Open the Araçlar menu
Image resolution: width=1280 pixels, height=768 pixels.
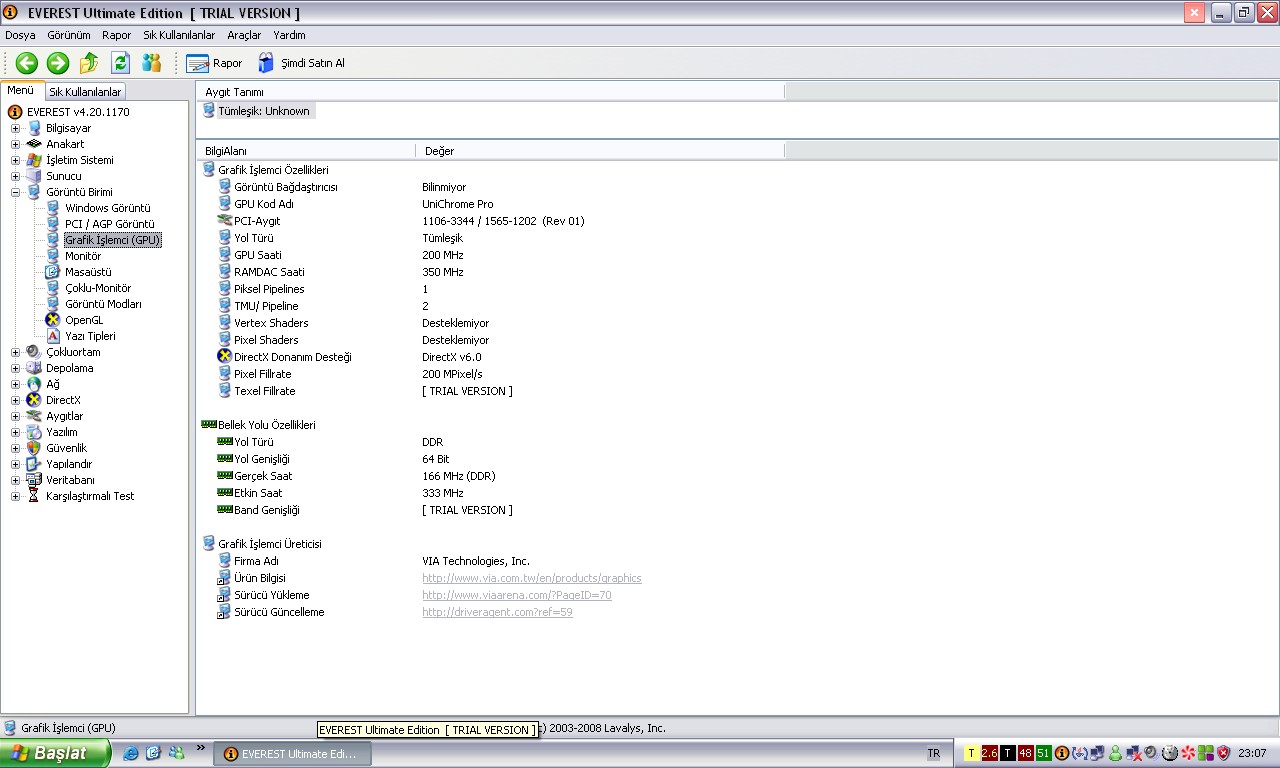244,35
